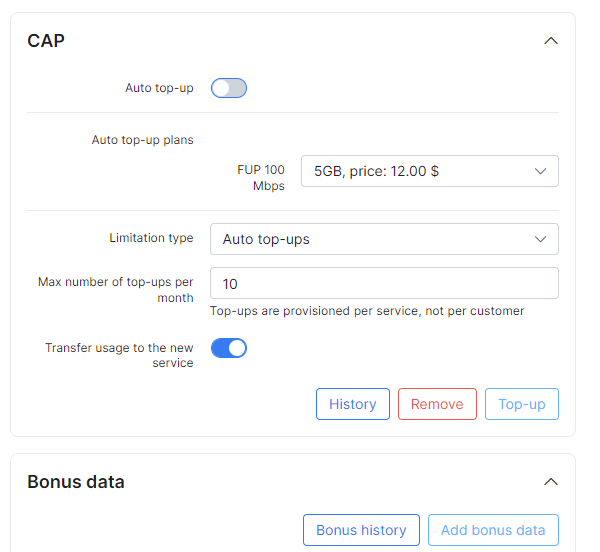
Task: Focus the Max number of top-ups field
Action: point(384,283)
